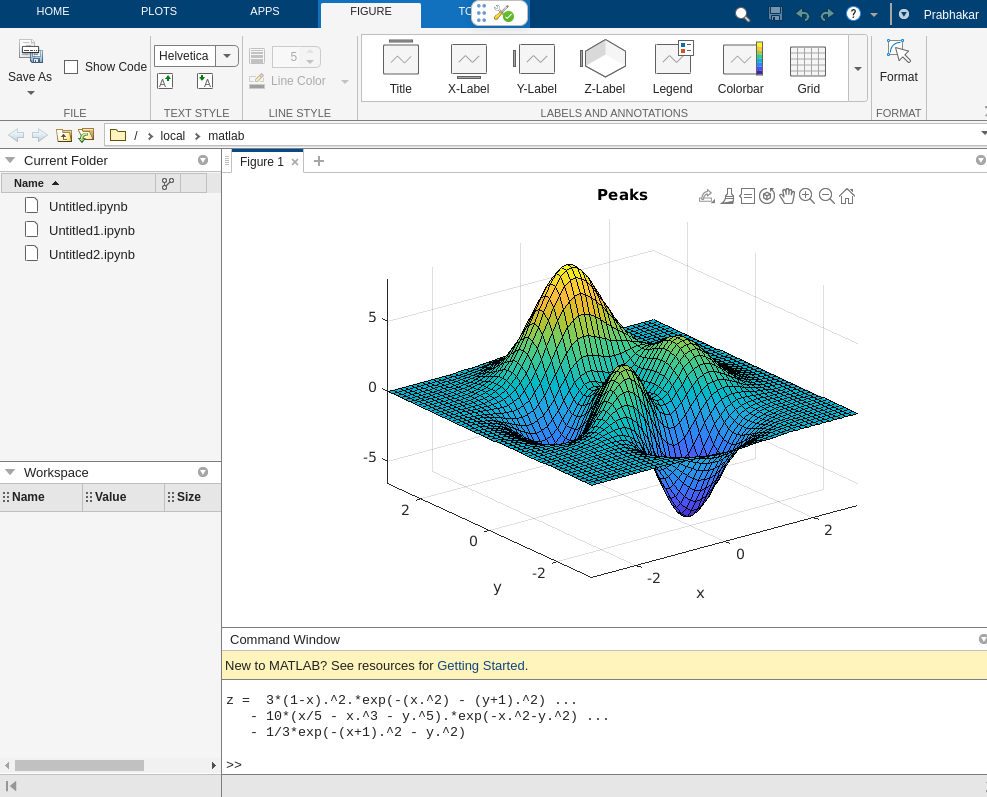Select the Data Tips icon on the axes toolbar

(x=747, y=196)
